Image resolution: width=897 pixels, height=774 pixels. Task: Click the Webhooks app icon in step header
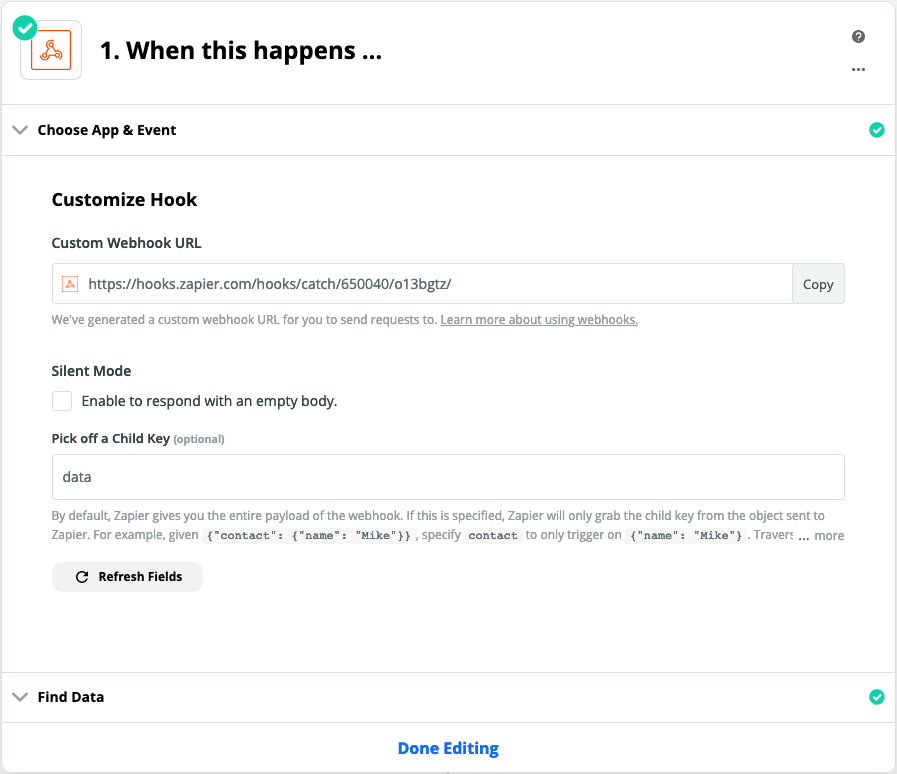tap(51, 52)
